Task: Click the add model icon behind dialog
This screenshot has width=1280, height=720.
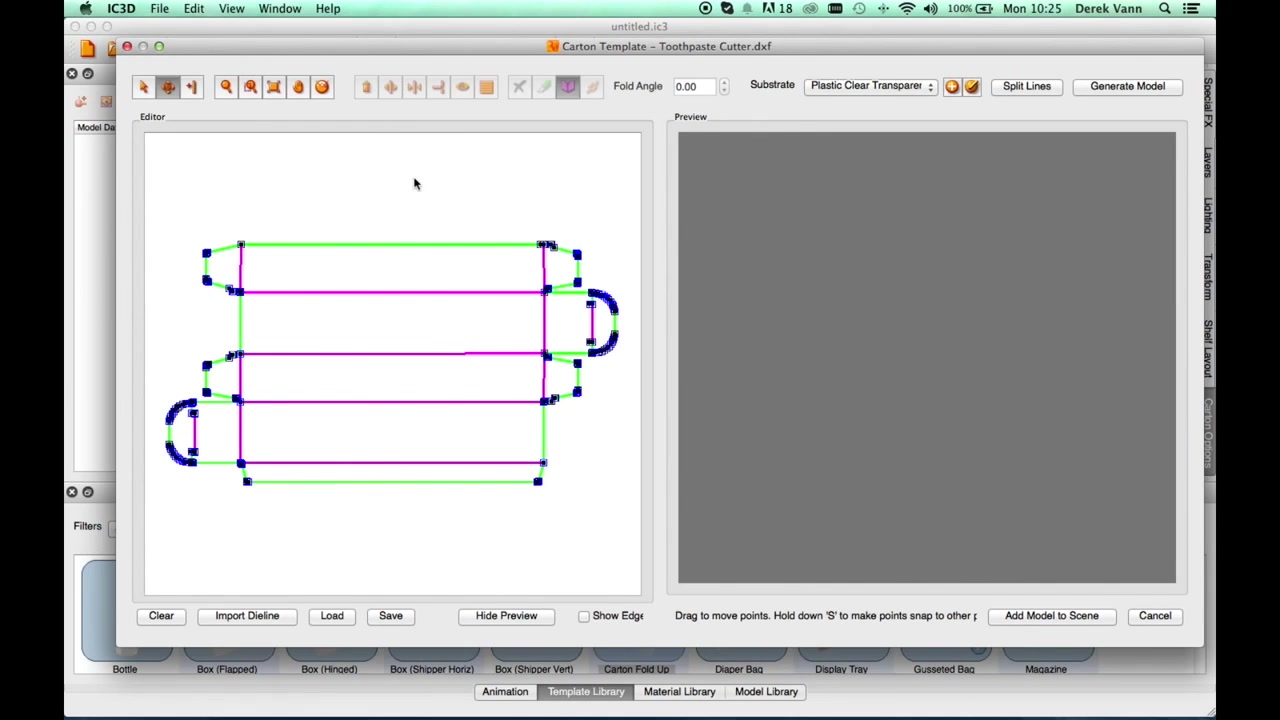Action: 81,101
